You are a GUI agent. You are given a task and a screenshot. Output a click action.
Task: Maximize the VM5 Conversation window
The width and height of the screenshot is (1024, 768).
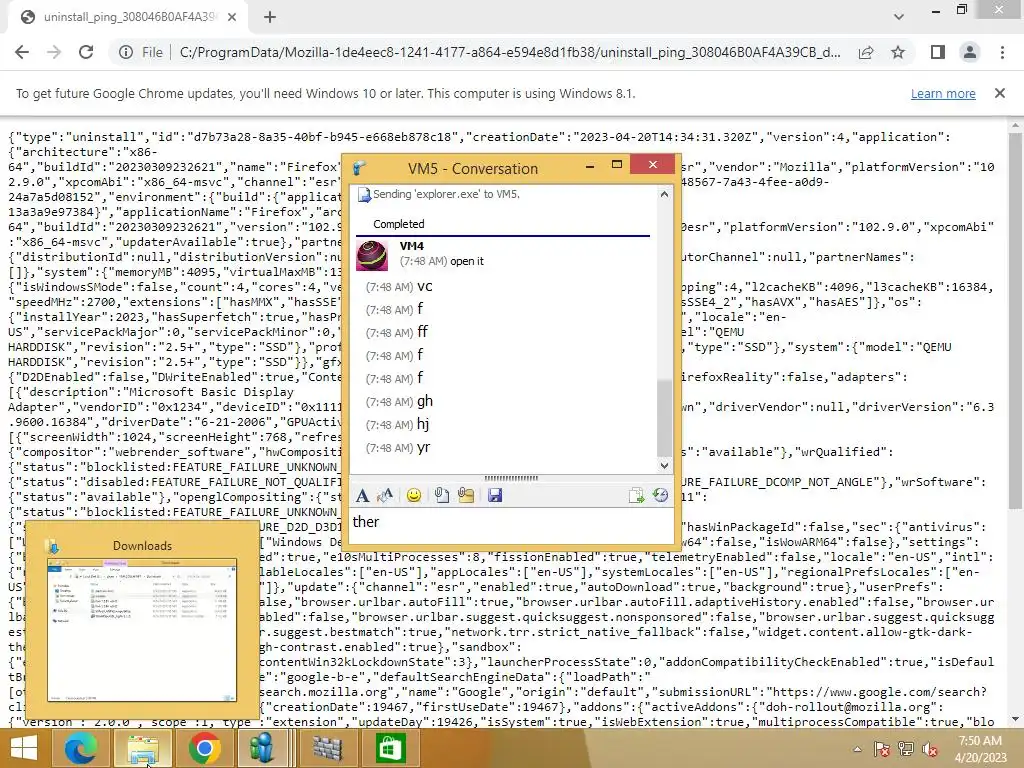tap(616, 165)
